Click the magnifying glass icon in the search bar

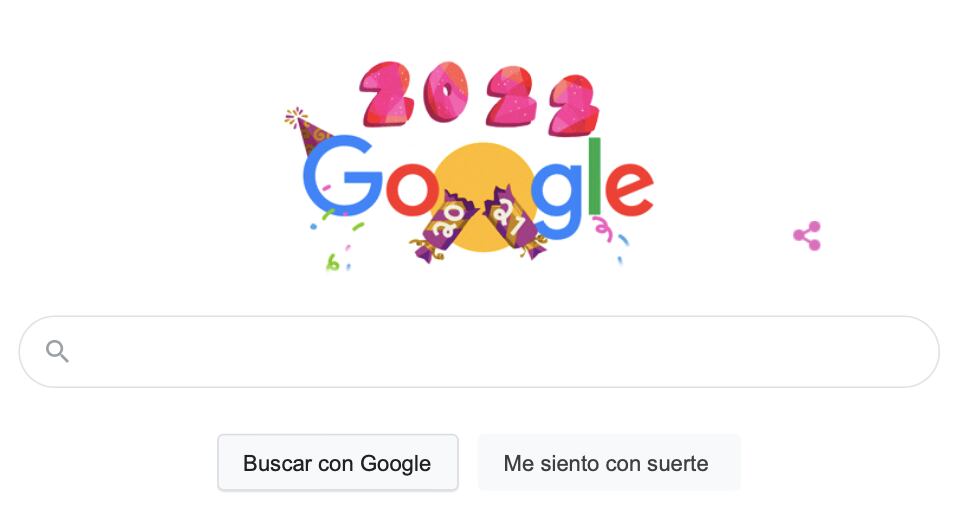[x=57, y=351]
